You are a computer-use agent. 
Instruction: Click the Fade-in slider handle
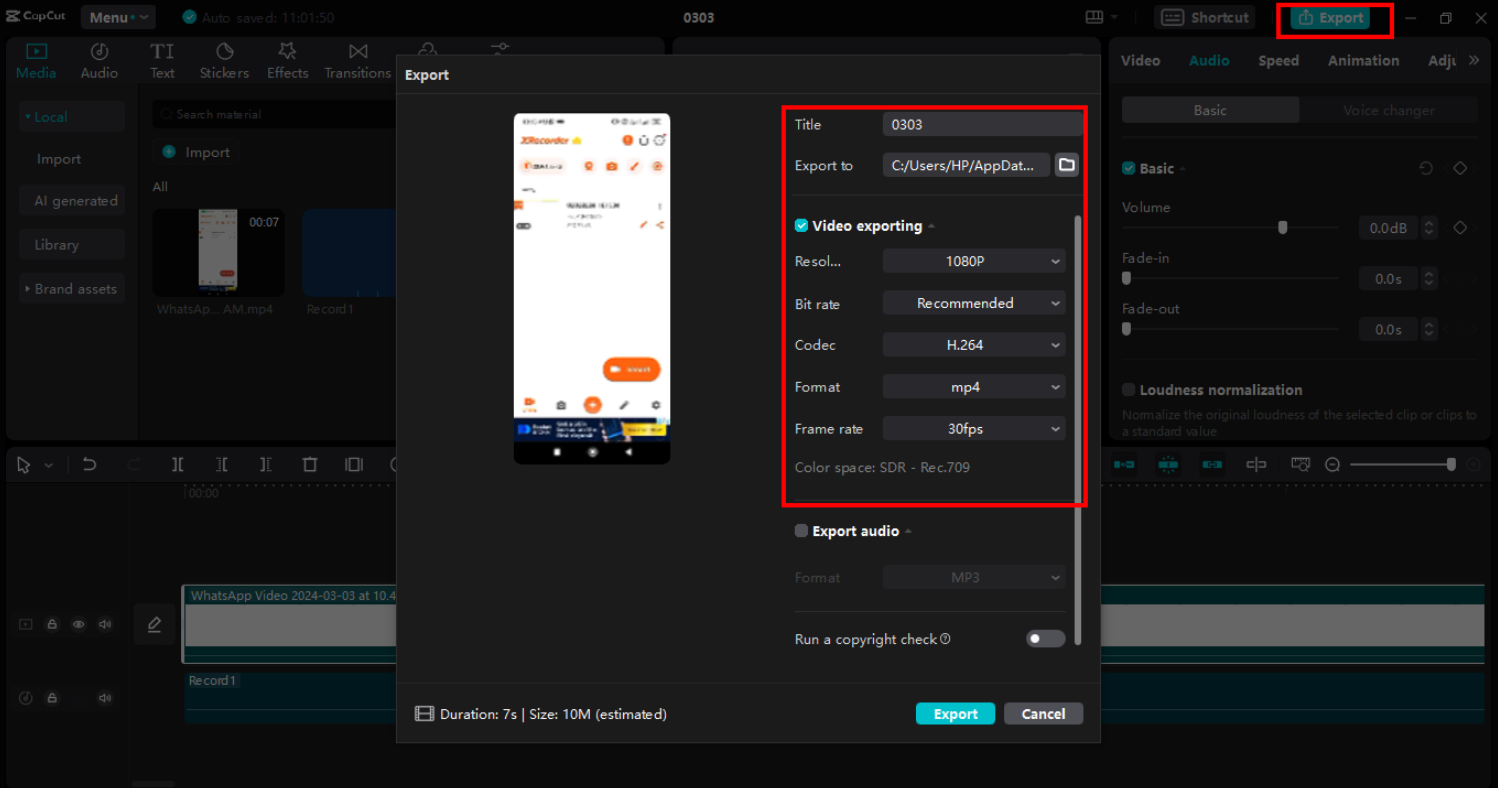point(1127,278)
